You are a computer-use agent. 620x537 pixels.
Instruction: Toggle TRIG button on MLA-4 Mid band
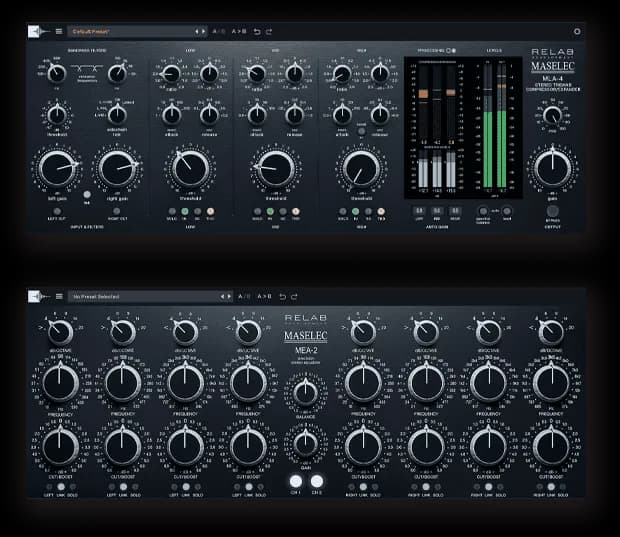coord(295,212)
